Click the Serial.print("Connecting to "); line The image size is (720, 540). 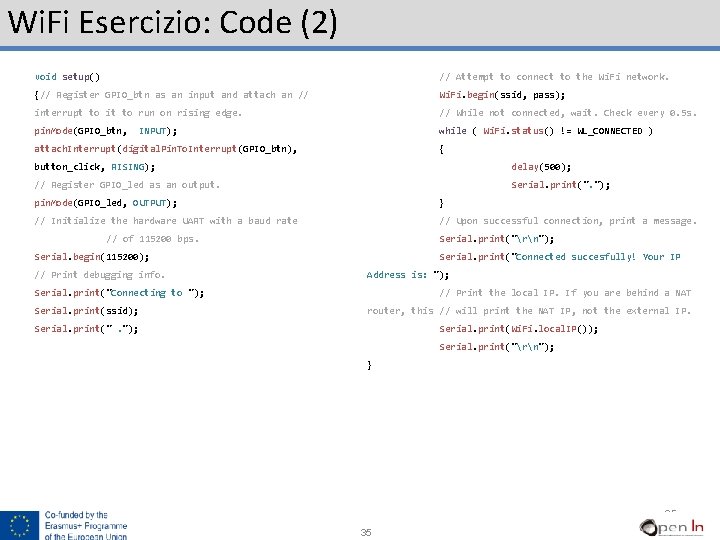click(x=119, y=292)
